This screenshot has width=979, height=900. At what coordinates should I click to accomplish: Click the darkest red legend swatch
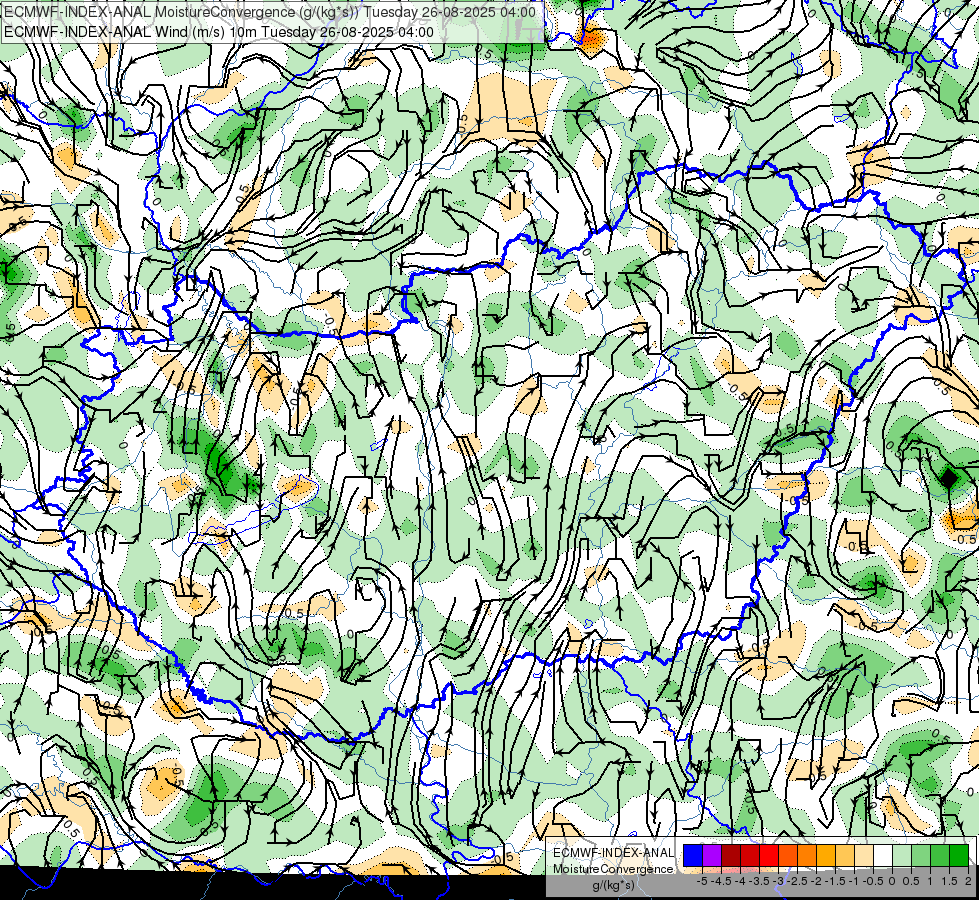coord(731,856)
